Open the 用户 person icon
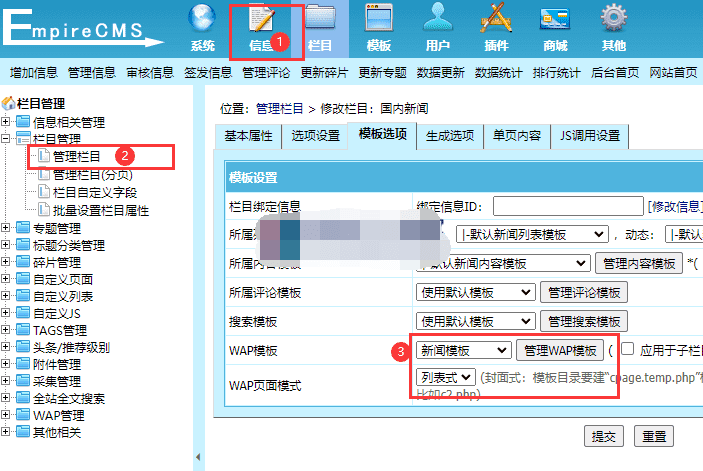Image resolution: width=703 pixels, height=471 pixels. pyautogui.click(x=438, y=18)
